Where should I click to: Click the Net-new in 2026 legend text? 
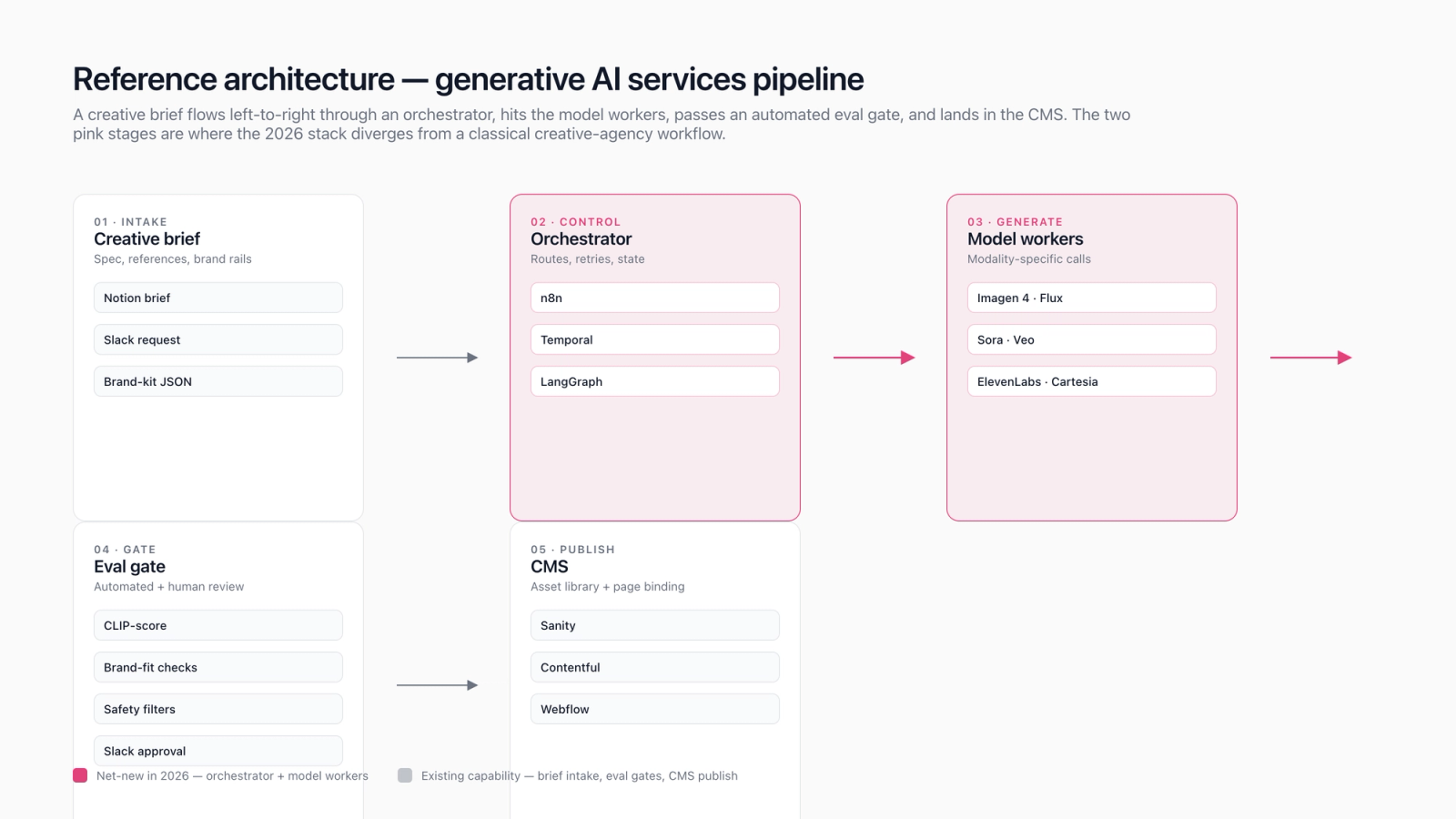232,776
